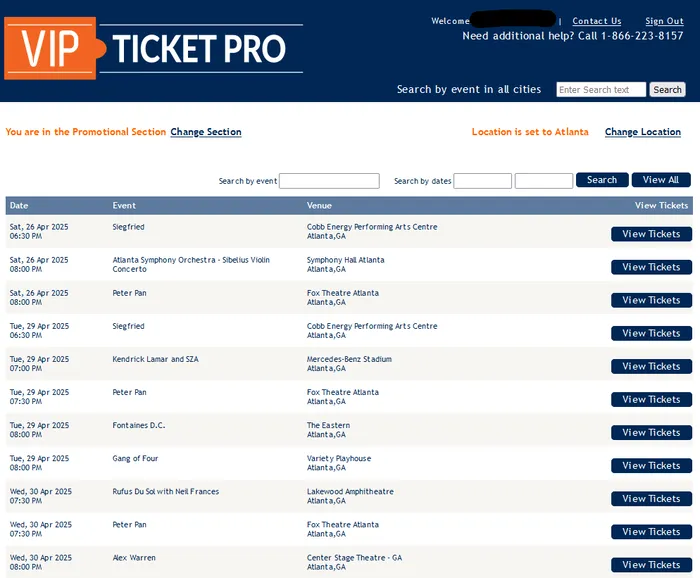Click the header Search button beside search text
The image size is (700, 578).
pyautogui.click(x=667, y=90)
